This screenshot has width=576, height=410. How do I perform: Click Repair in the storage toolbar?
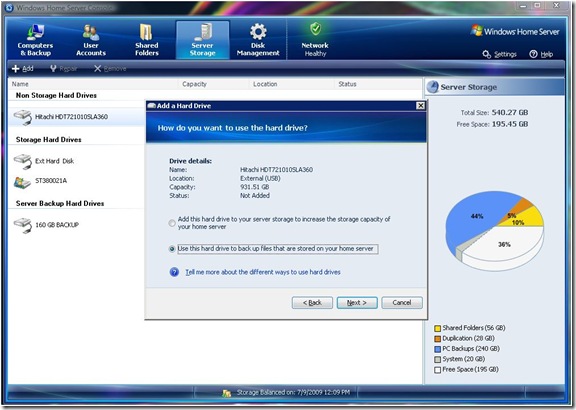click(x=64, y=68)
